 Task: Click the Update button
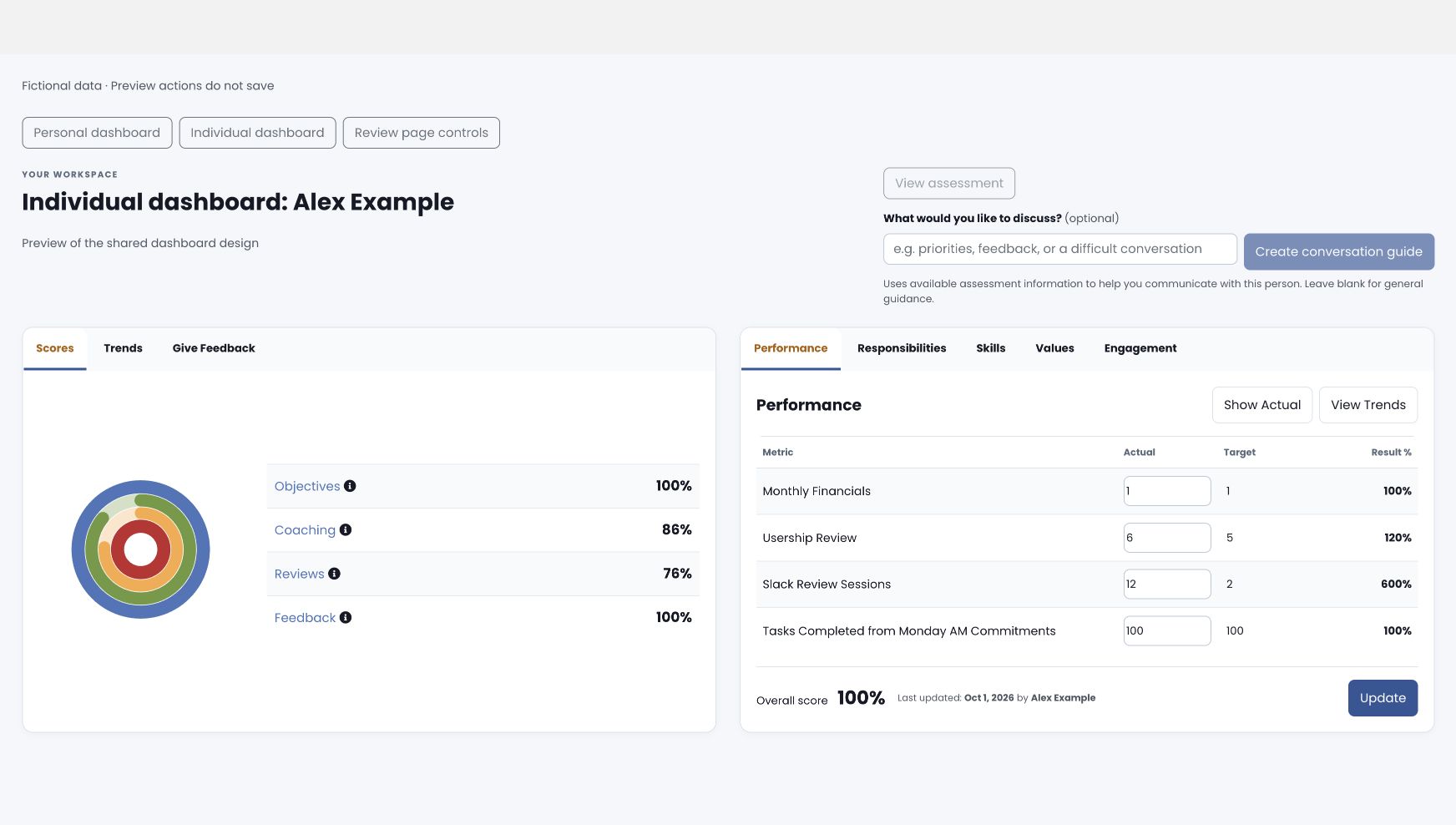[1383, 698]
